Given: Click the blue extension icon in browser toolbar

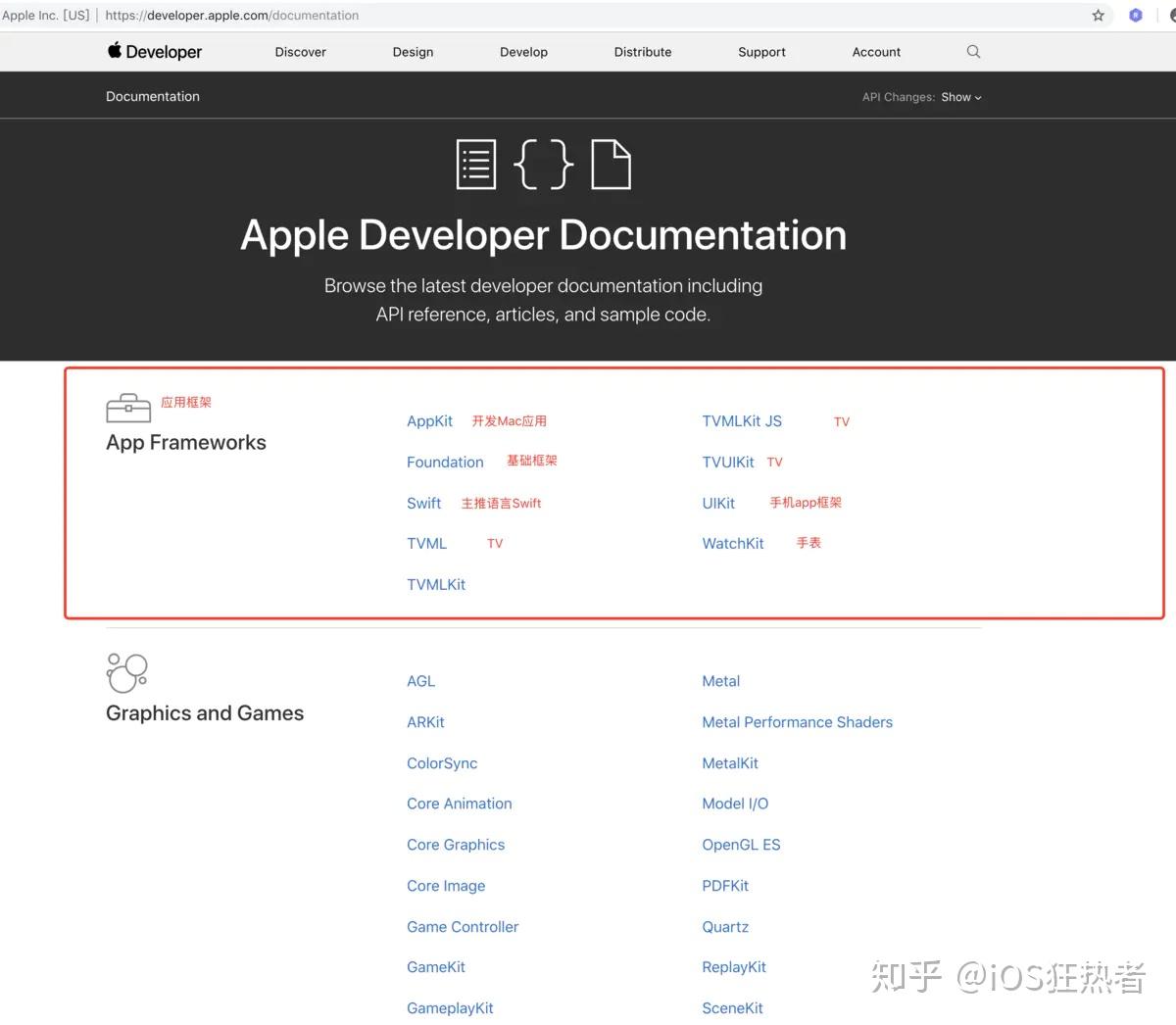Looking at the screenshot, I should pos(1135,15).
